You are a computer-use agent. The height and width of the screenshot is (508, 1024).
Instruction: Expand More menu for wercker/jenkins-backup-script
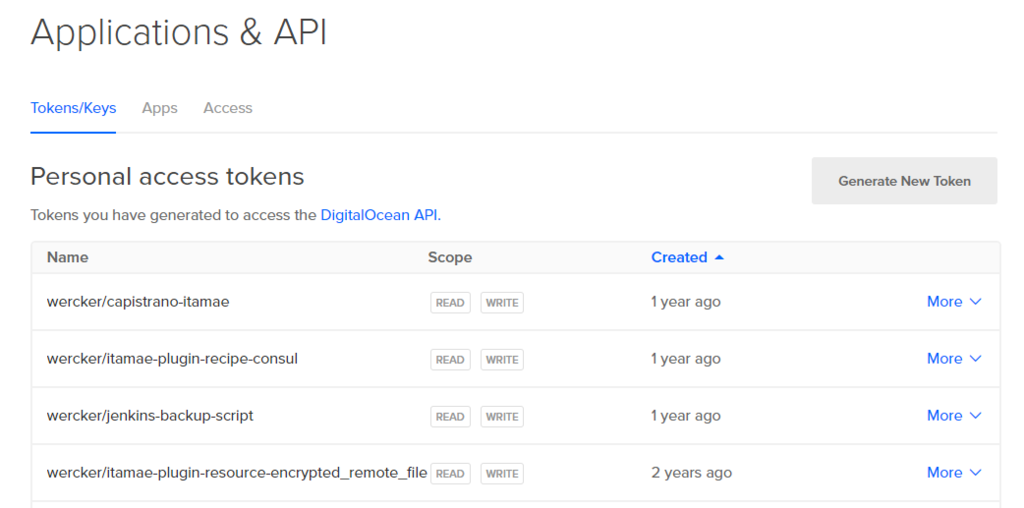tap(954, 416)
